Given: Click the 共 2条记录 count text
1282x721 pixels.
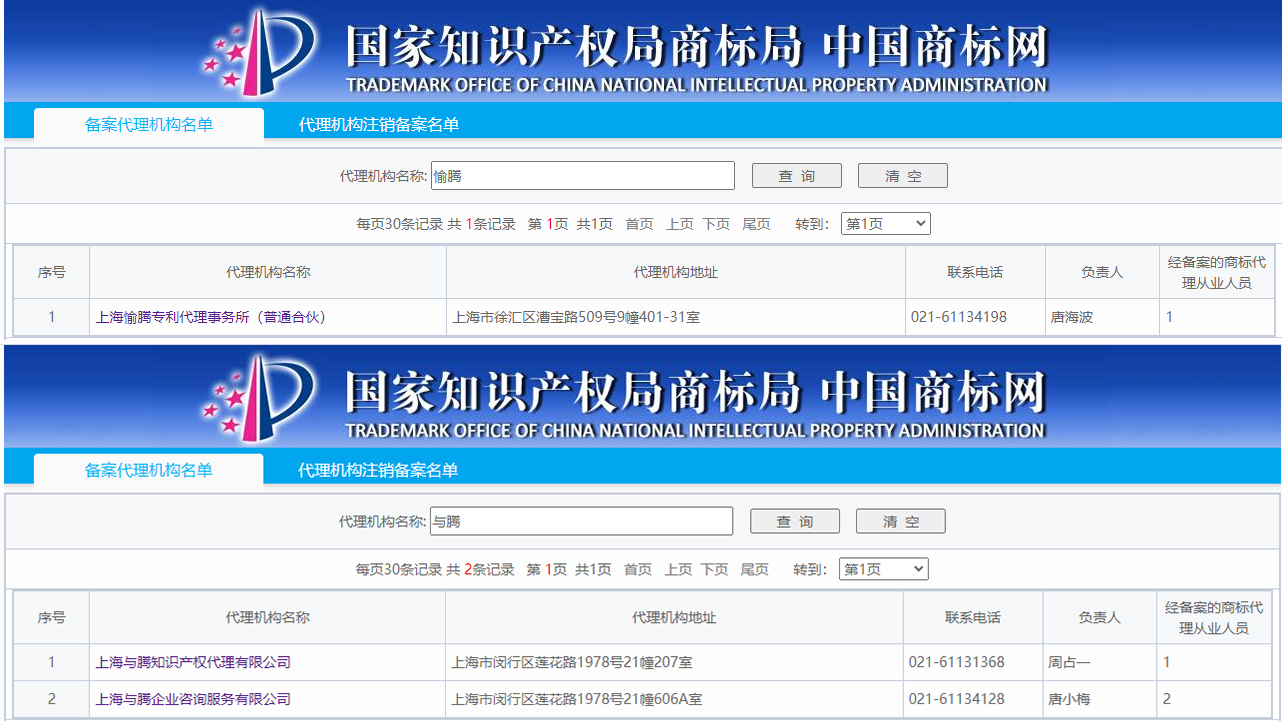Looking at the screenshot, I should (481, 570).
